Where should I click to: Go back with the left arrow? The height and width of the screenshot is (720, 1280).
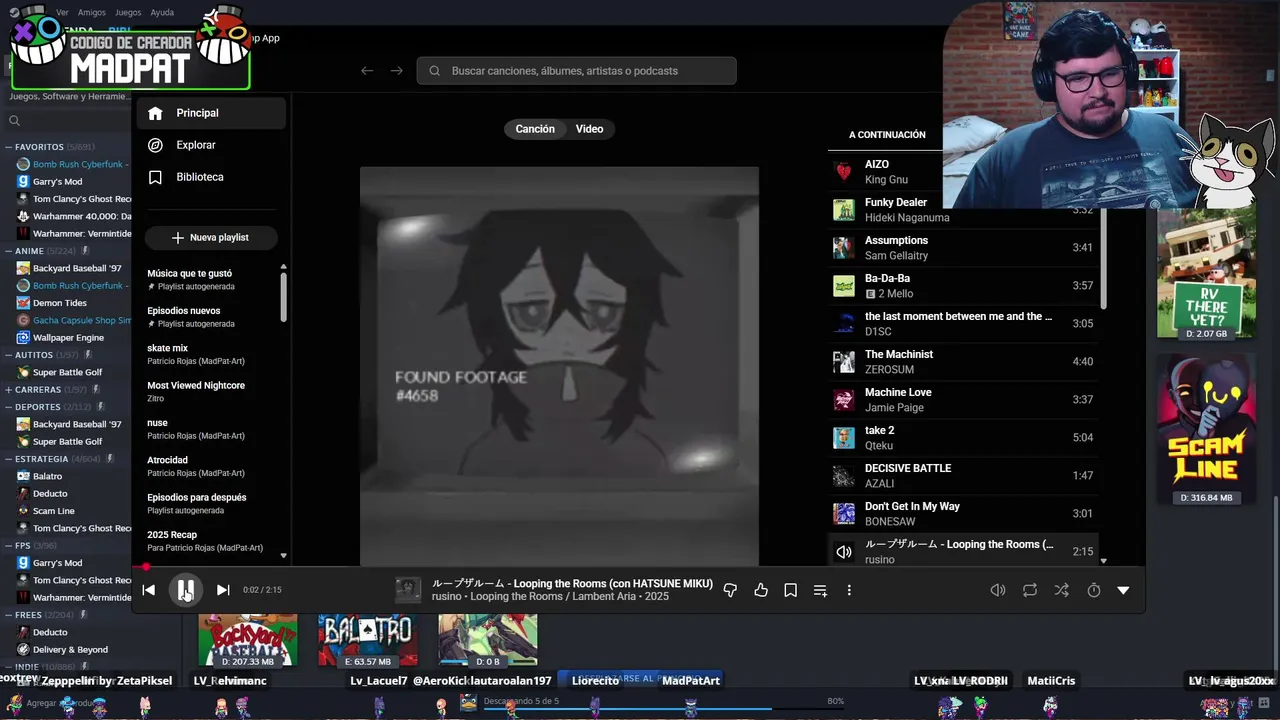(367, 71)
